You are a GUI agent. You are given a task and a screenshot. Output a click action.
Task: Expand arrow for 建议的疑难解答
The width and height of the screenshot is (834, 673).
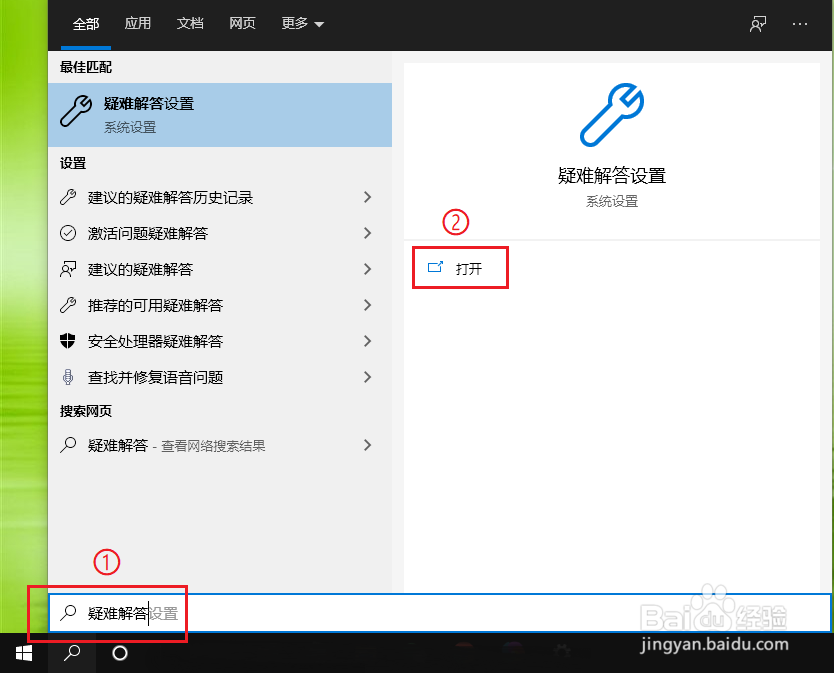tap(367, 269)
